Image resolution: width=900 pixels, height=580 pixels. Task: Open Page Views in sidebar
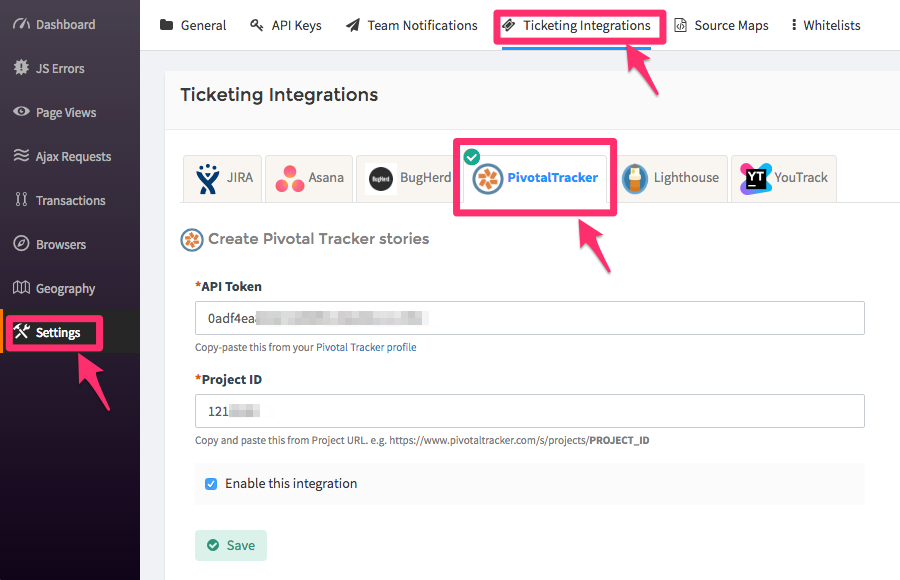click(69, 113)
